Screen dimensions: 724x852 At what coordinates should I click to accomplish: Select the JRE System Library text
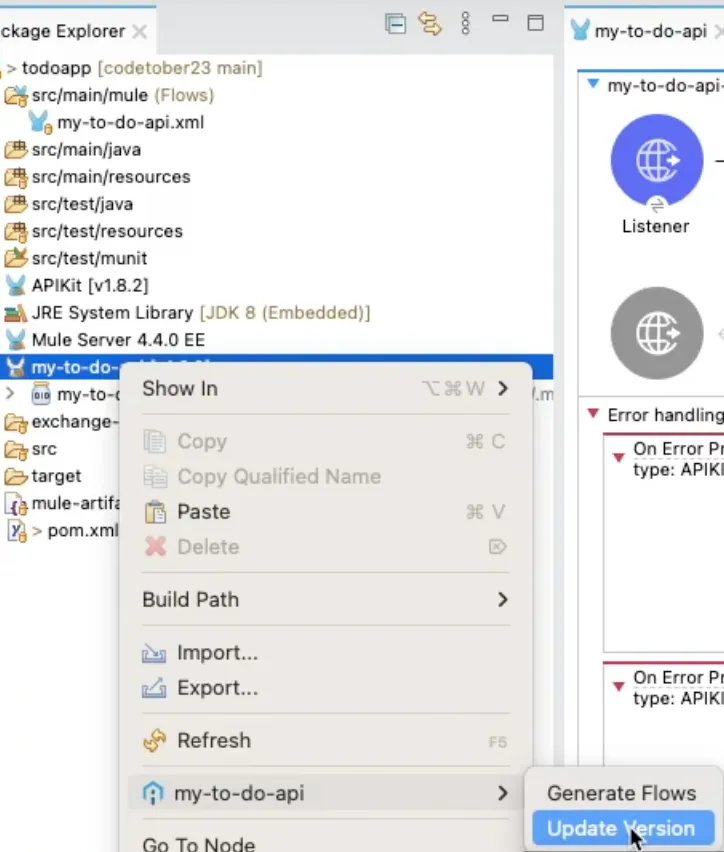(113, 313)
